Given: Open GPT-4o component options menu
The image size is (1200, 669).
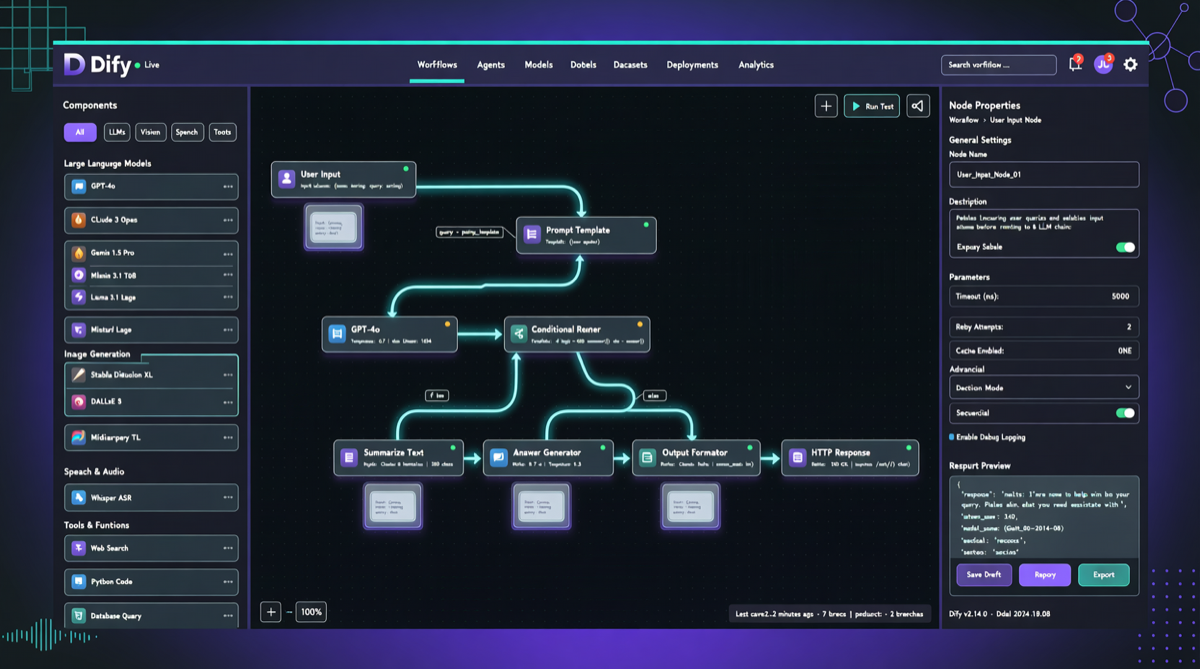Looking at the screenshot, I should coord(228,187).
